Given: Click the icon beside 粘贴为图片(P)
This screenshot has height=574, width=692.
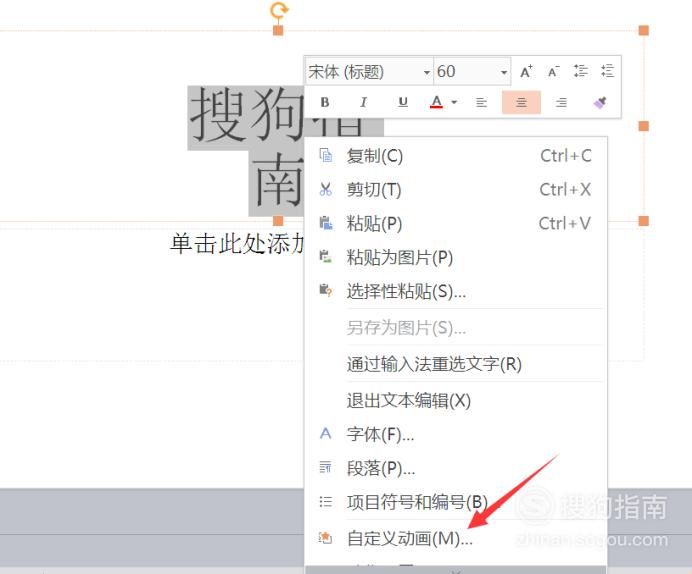Looking at the screenshot, I should coord(325,256).
